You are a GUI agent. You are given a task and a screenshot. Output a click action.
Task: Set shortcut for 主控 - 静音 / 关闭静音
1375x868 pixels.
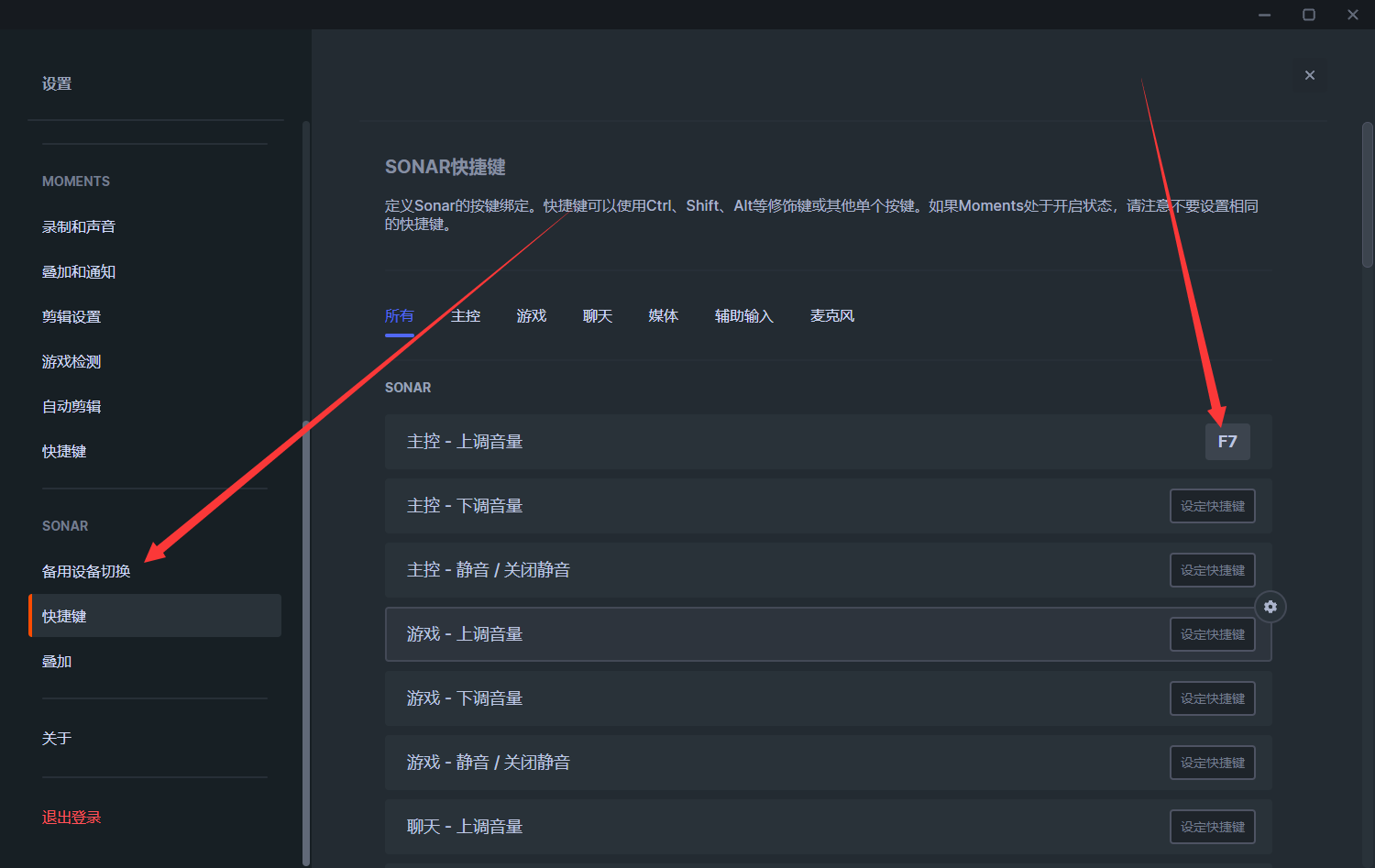(1213, 570)
